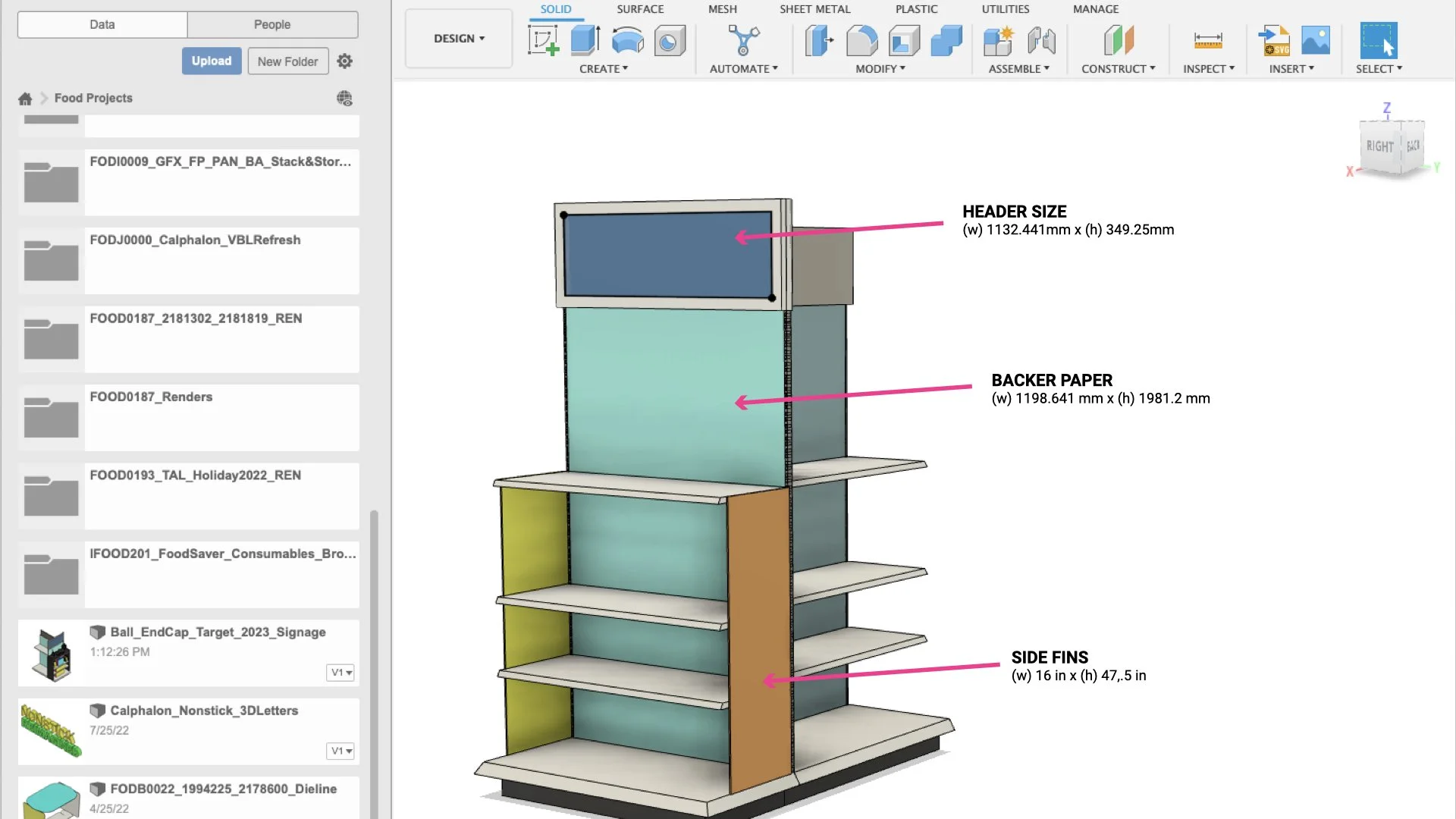The image size is (1456, 819).
Task: Click the Insert SVG icon
Action: pos(1274,40)
